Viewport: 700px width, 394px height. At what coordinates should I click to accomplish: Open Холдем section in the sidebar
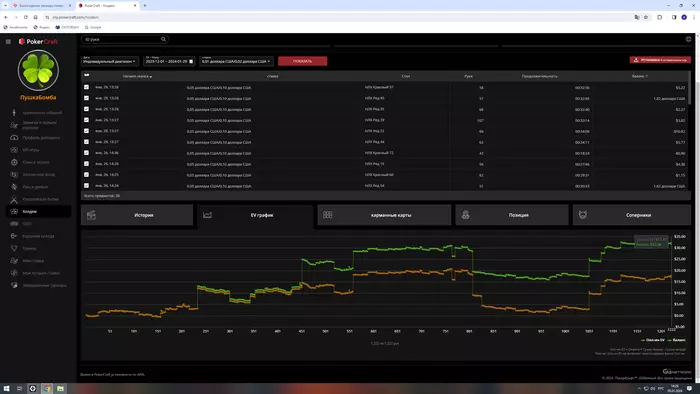tap(38, 212)
